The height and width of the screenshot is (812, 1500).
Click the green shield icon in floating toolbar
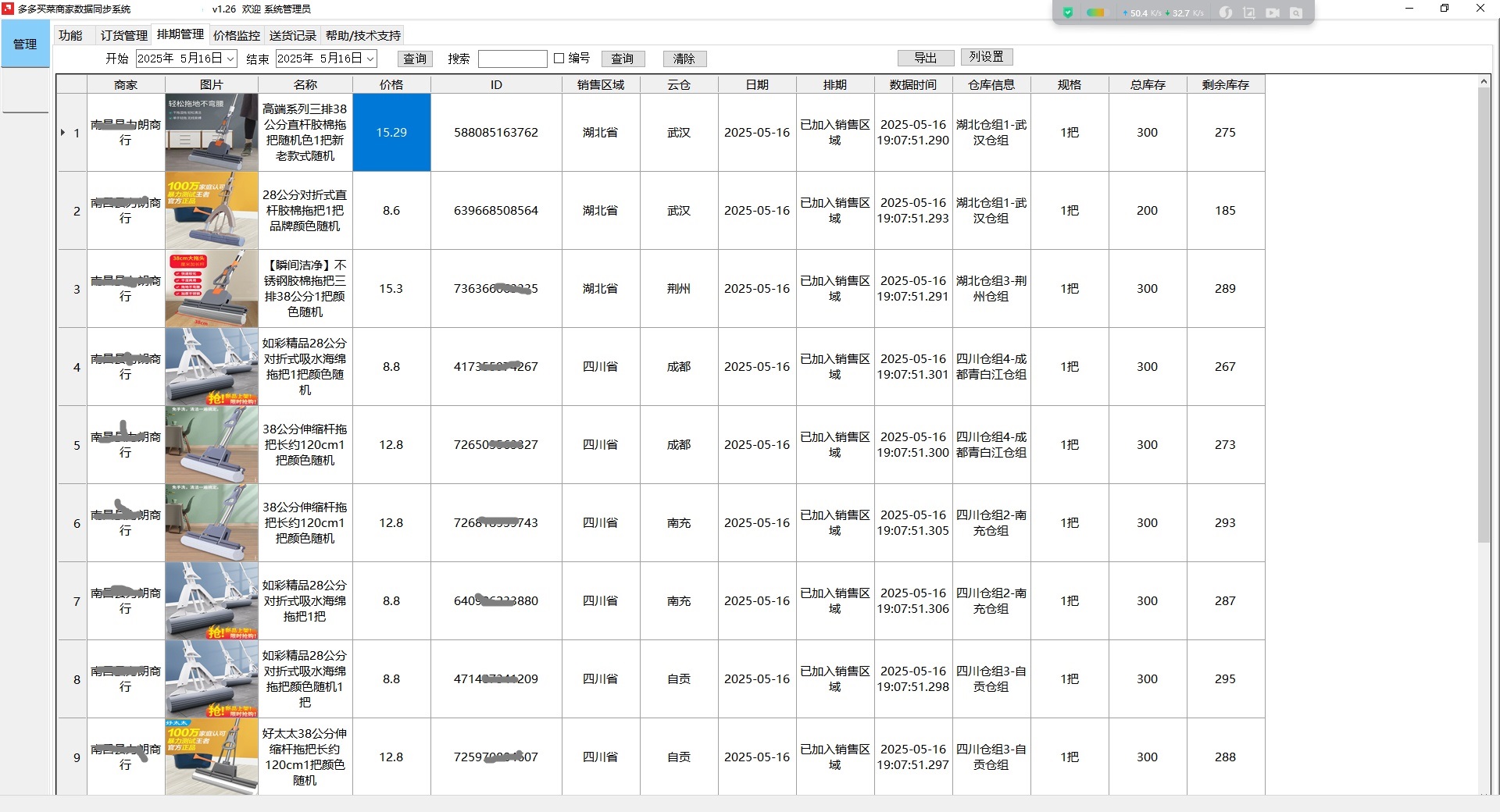pos(1068,12)
